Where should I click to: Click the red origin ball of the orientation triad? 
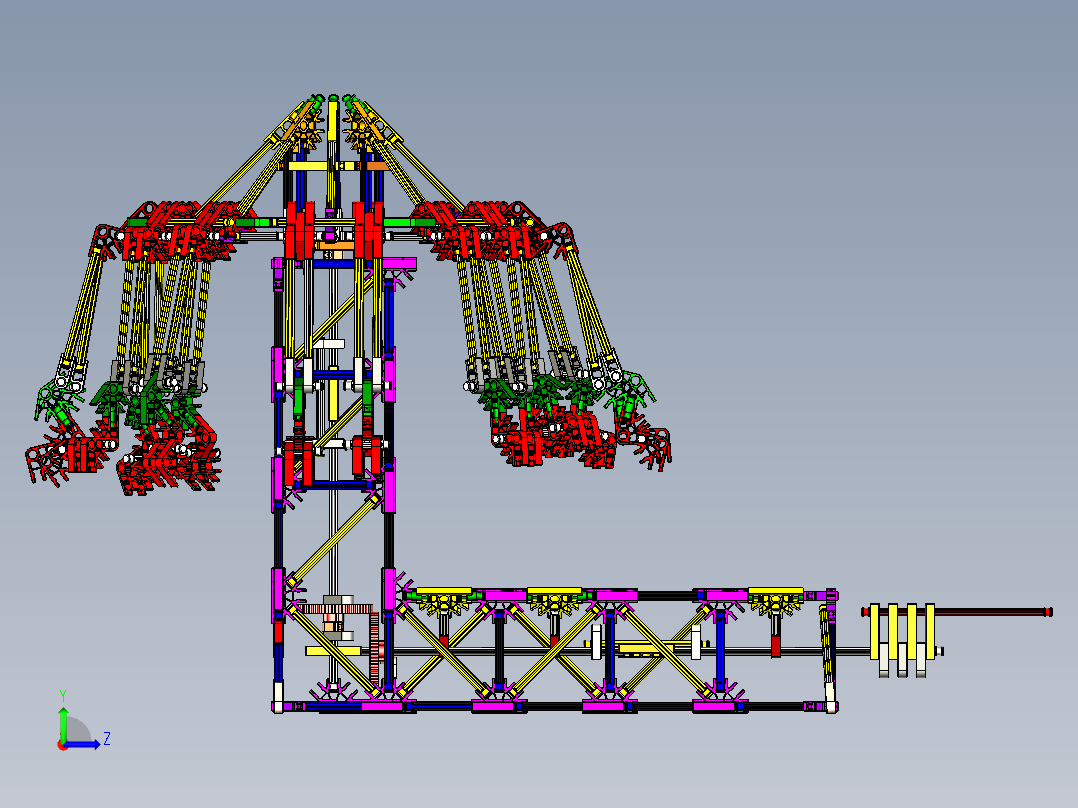point(63,745)
